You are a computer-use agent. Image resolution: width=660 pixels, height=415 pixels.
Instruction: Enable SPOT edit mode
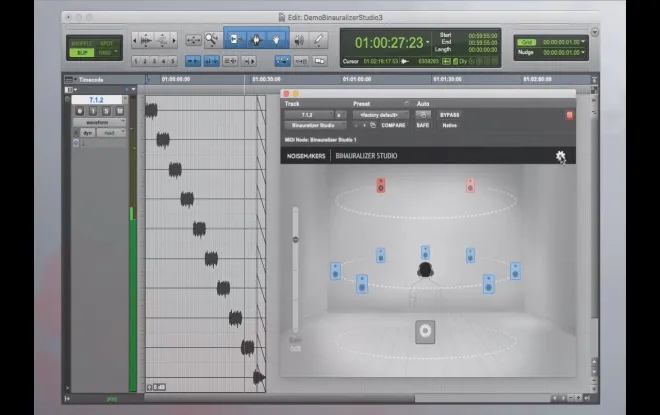(x=107, y=43)
